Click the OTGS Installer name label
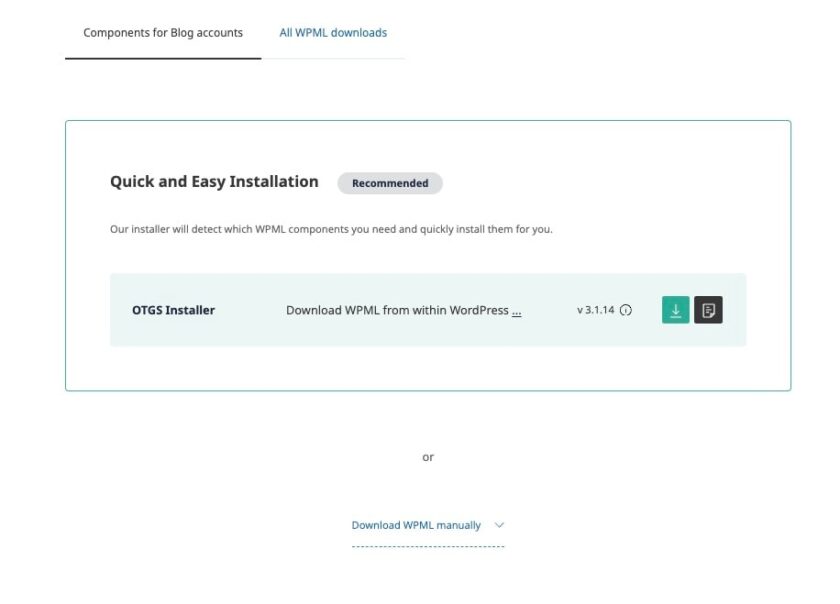 pos(173,310)
